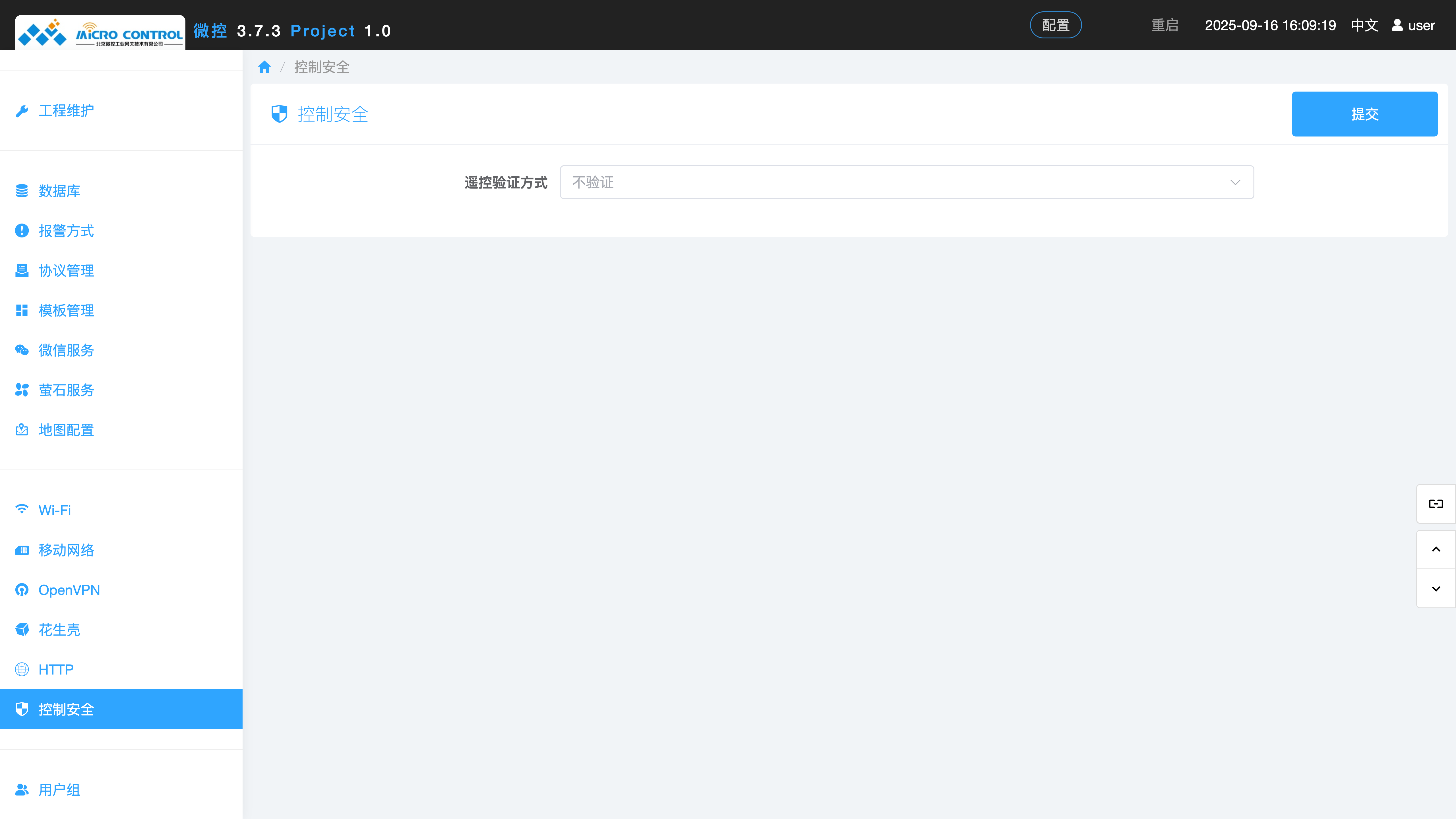Select OpenVPN in the sidebar
Screen dimensions: 1456x819
tap(69, 590)
